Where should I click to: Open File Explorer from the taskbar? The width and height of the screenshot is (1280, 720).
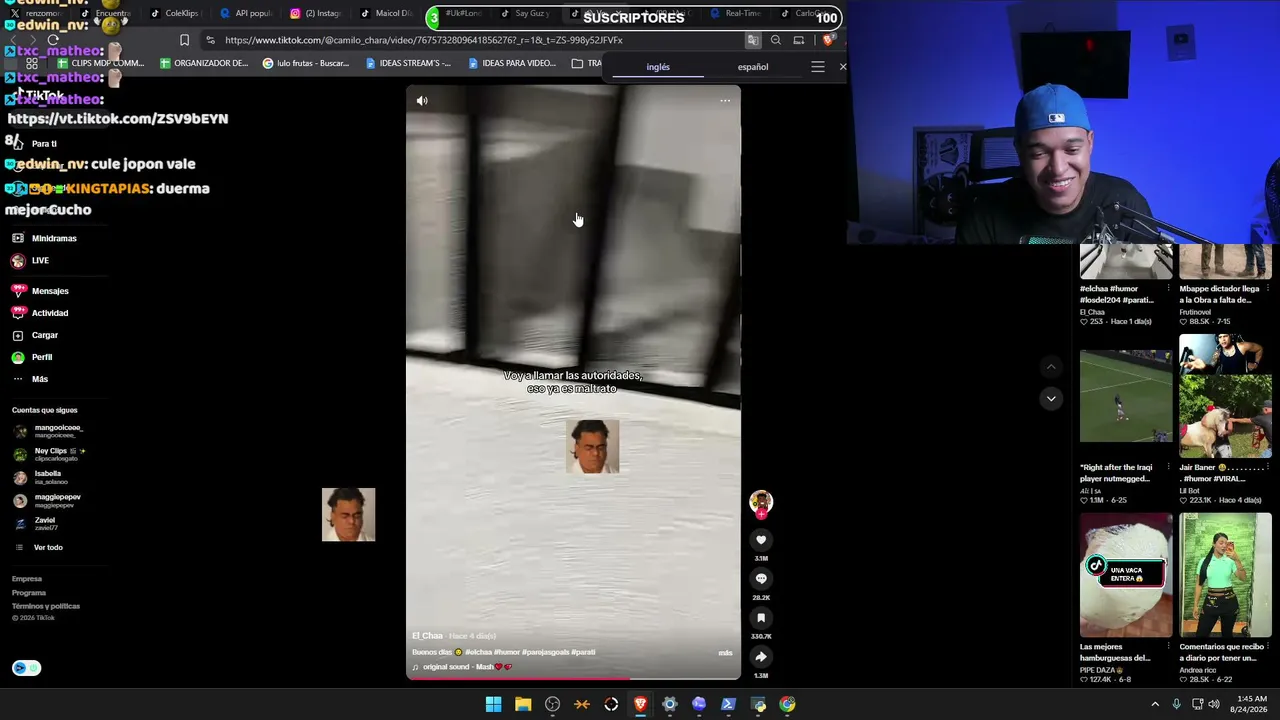coord(523,704)
